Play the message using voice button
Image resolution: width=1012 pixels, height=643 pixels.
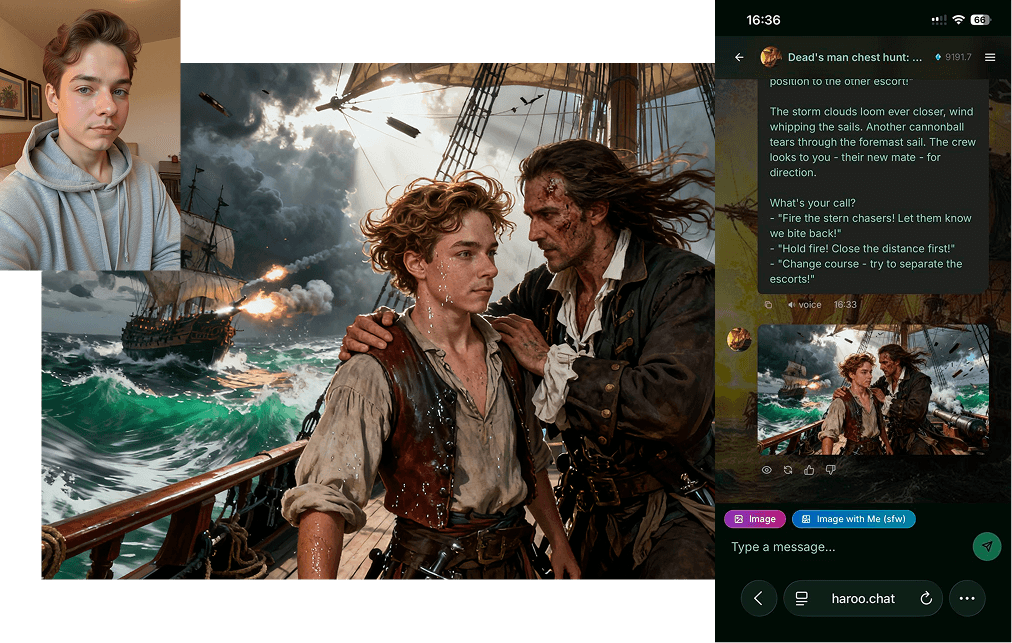coord(804,304)
